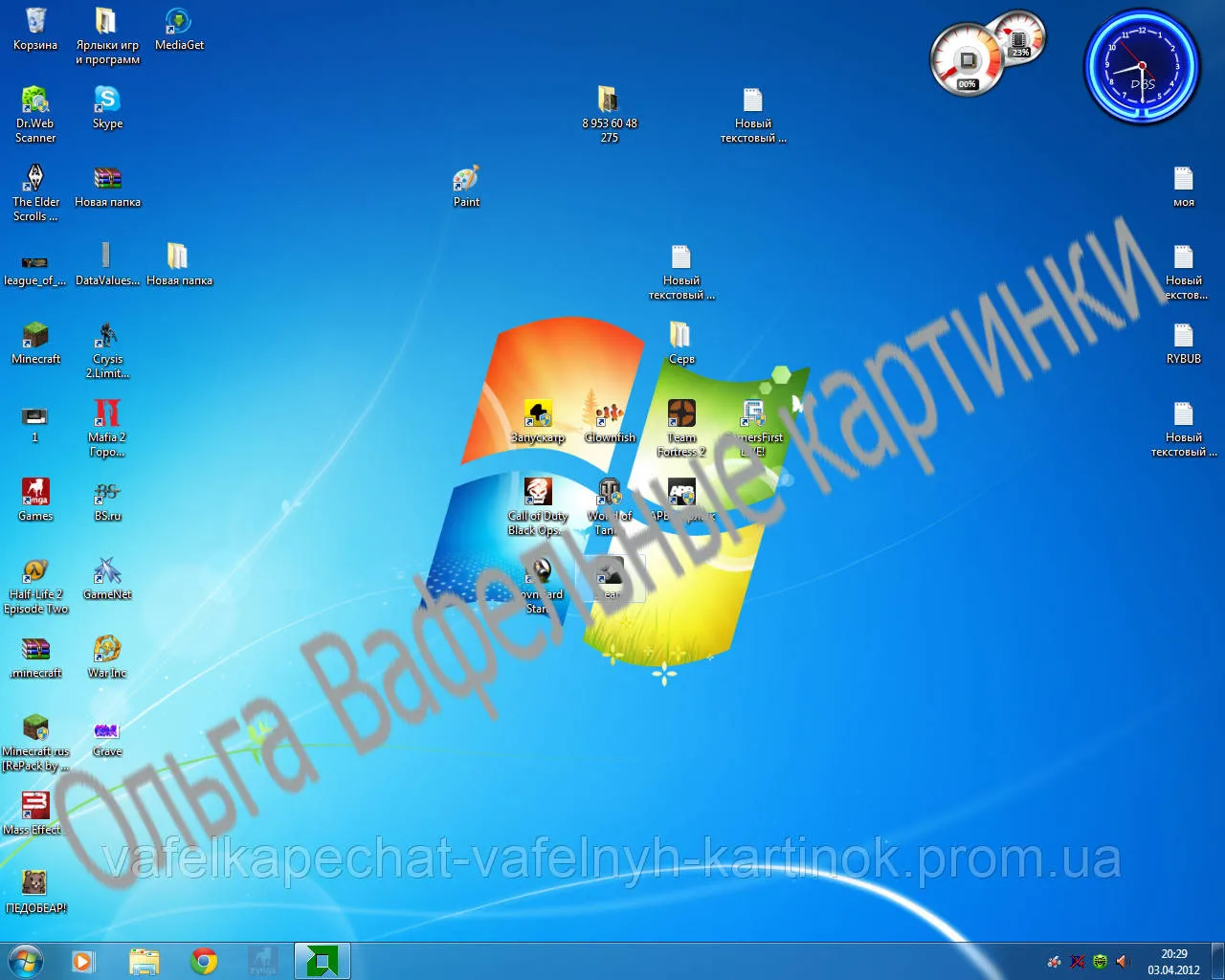Viewport: 1225px width, 980px height.
Task: Click the blue analog clock gadget
Action: (x=1142, y=66)
